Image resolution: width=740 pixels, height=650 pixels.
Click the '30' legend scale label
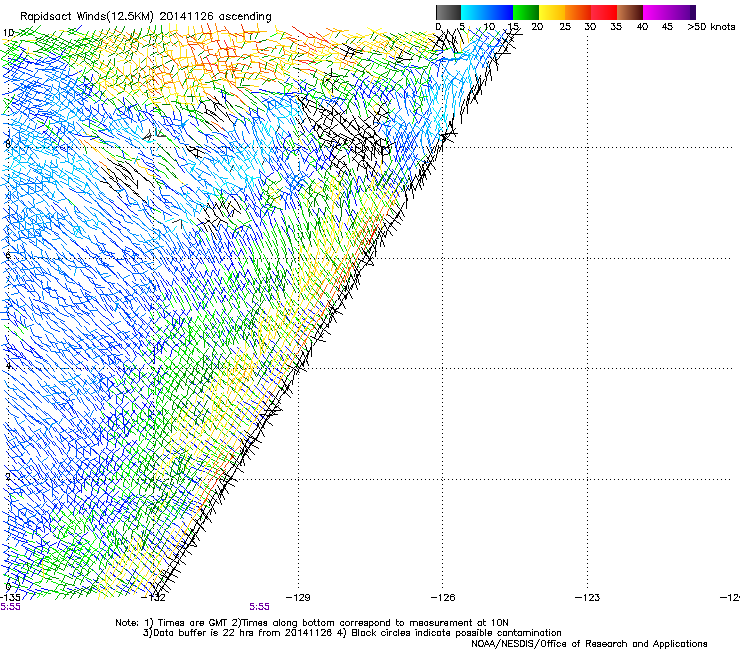[x=590, y=27]
